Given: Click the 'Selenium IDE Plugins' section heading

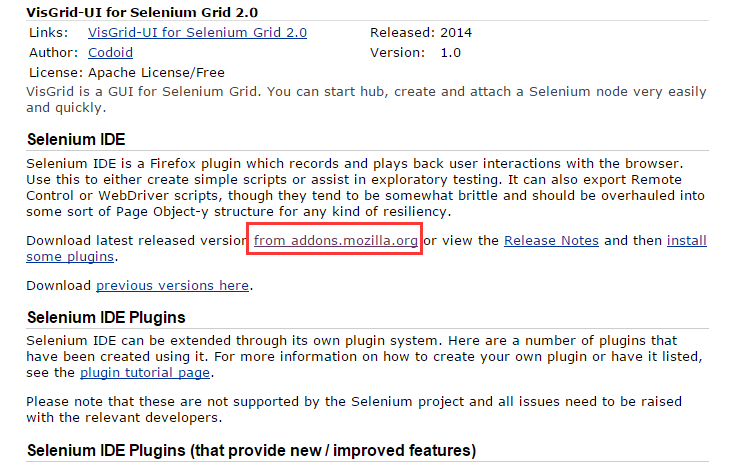Looking at the screenshot, I should coord(106,317).
